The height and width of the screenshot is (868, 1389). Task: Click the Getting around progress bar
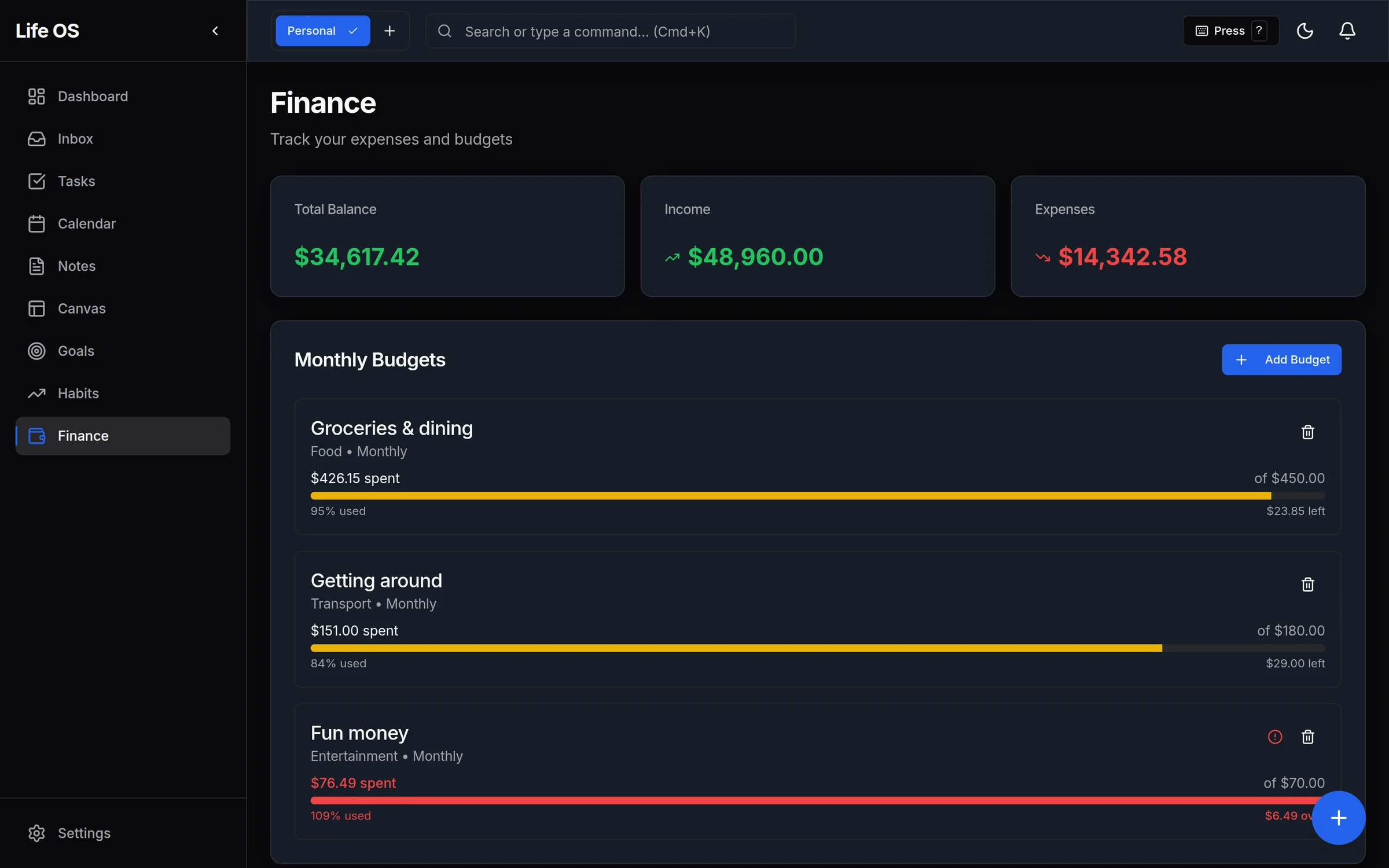[x=818, y=648]
